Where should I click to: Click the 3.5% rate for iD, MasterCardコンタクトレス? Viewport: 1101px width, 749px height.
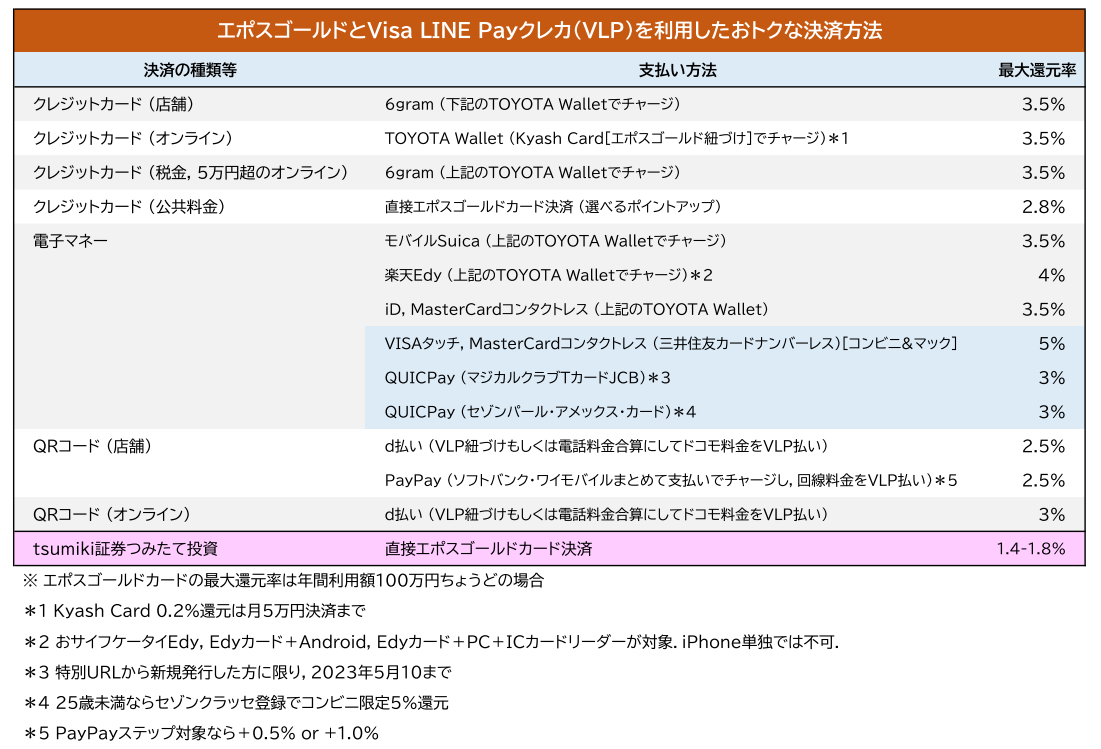[1043, 309]
